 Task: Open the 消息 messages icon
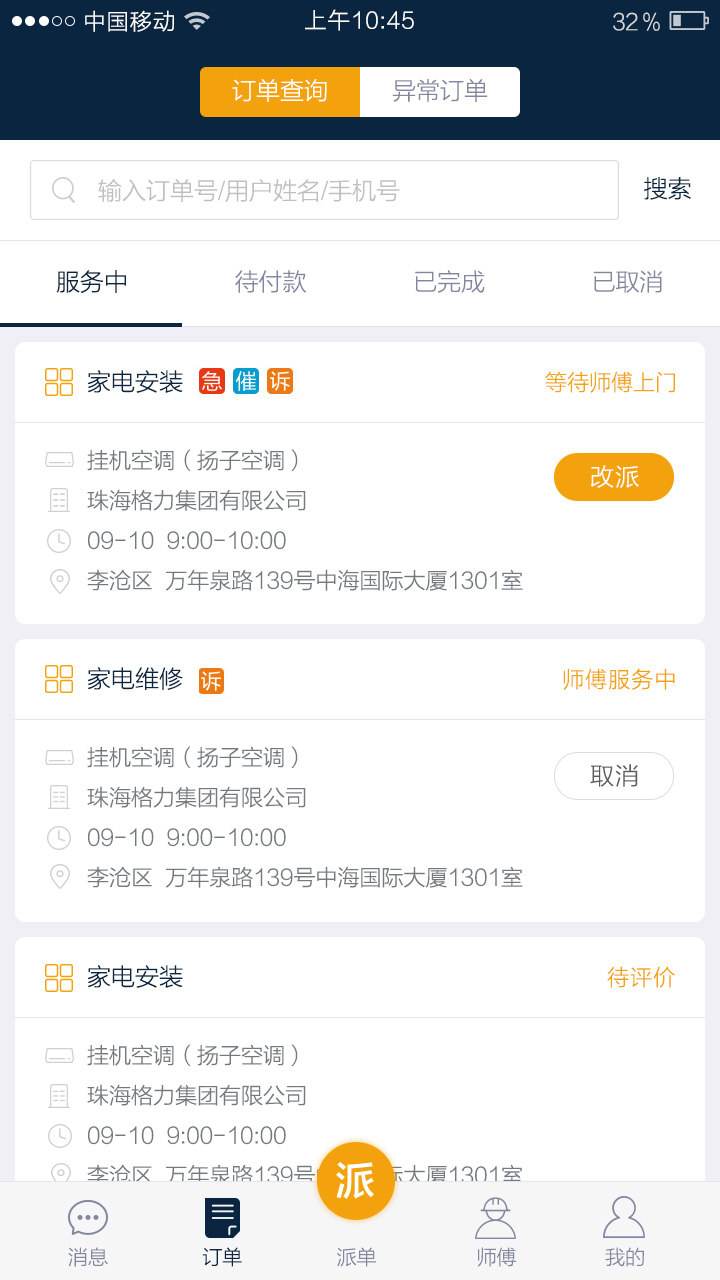(x=88, y=1219)
